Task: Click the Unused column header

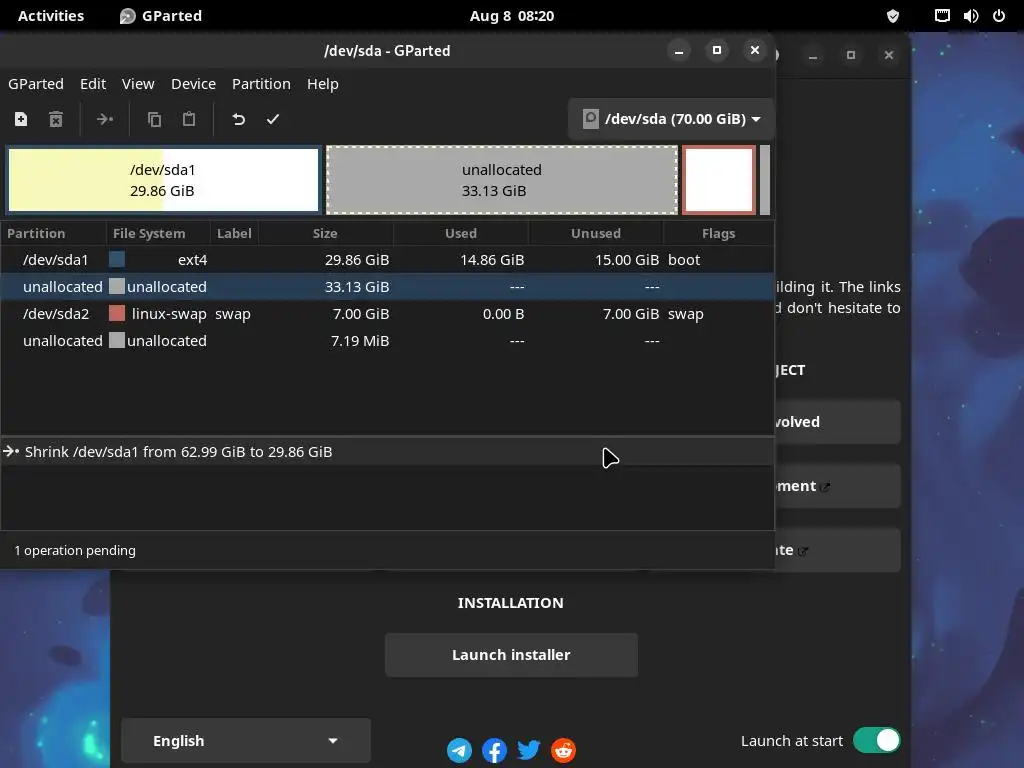Action: [596, 233]
